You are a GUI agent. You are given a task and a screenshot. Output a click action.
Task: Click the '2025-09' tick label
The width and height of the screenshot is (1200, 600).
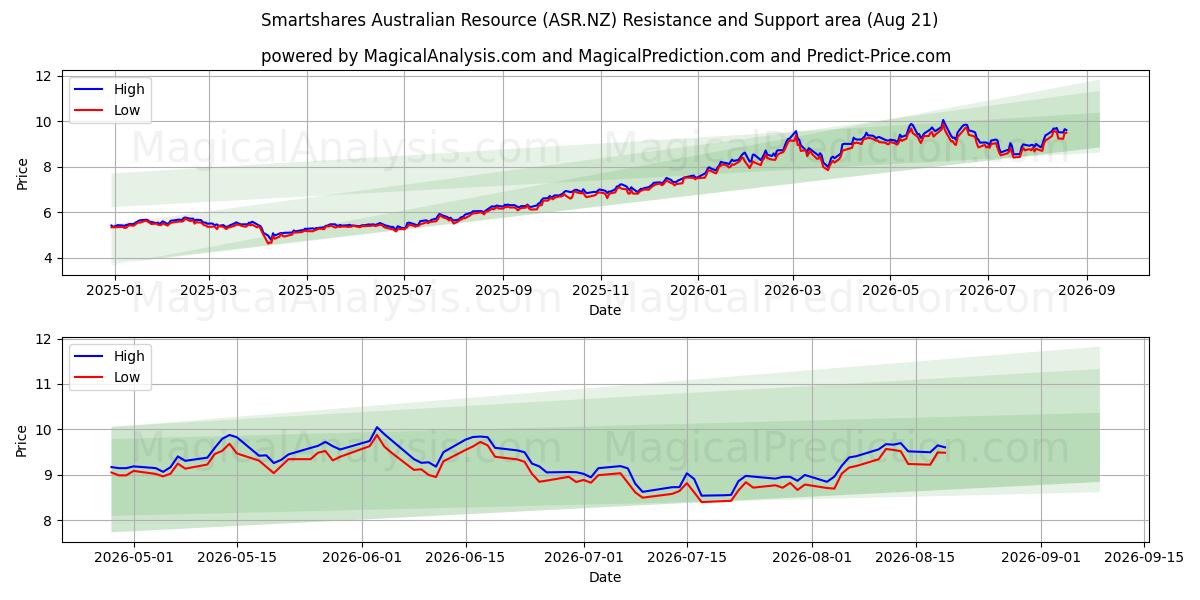(502, 291)
